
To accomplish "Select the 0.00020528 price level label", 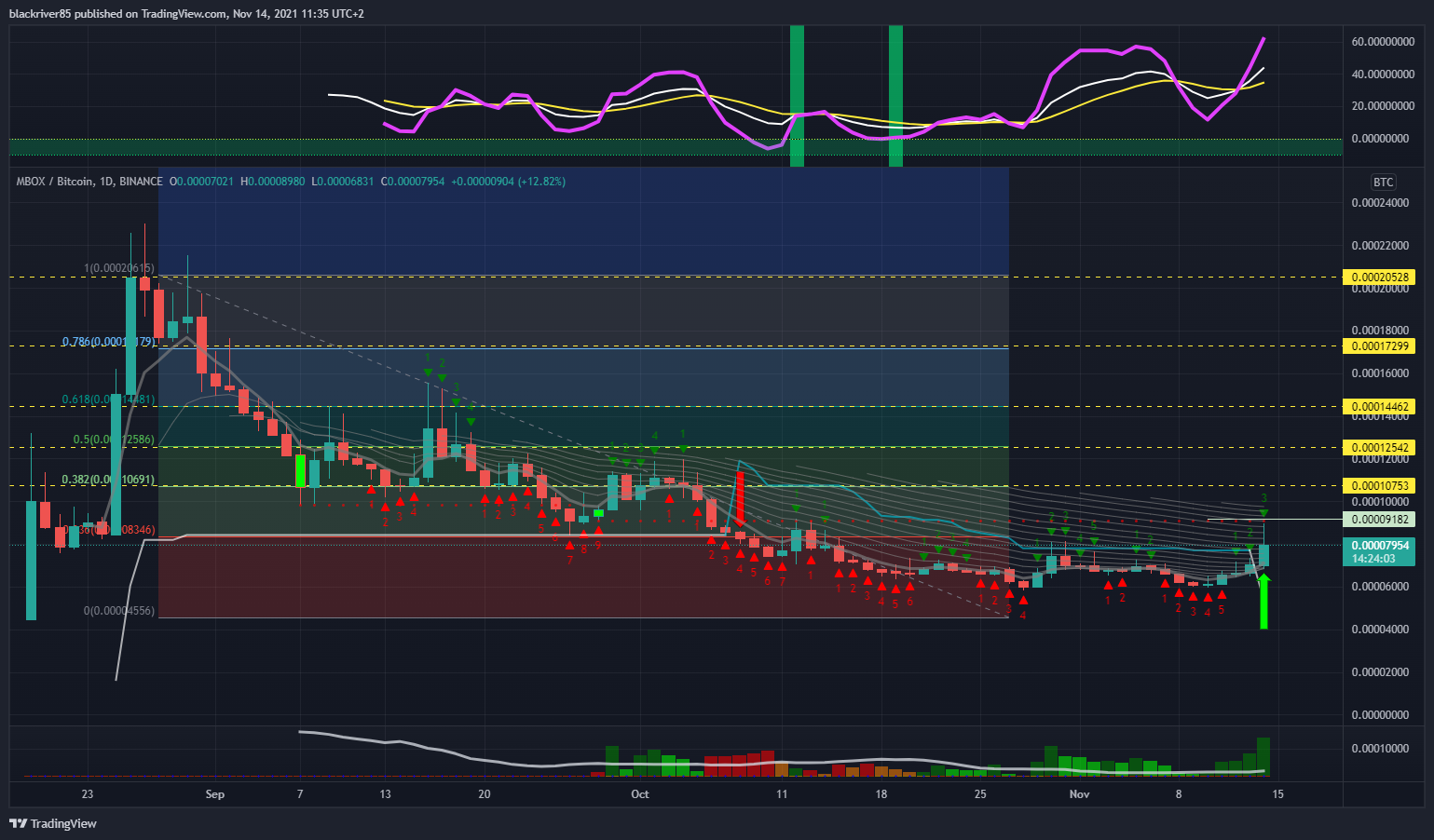I will (x=1380, y=278).
